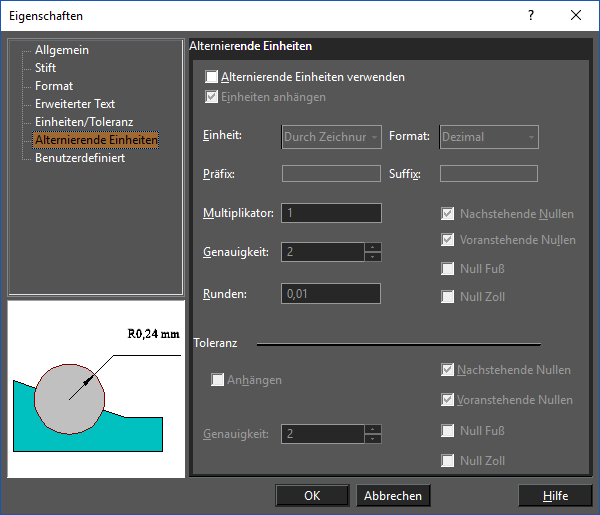
Task: Click the Abbrechen button
Action: point(392,495)
